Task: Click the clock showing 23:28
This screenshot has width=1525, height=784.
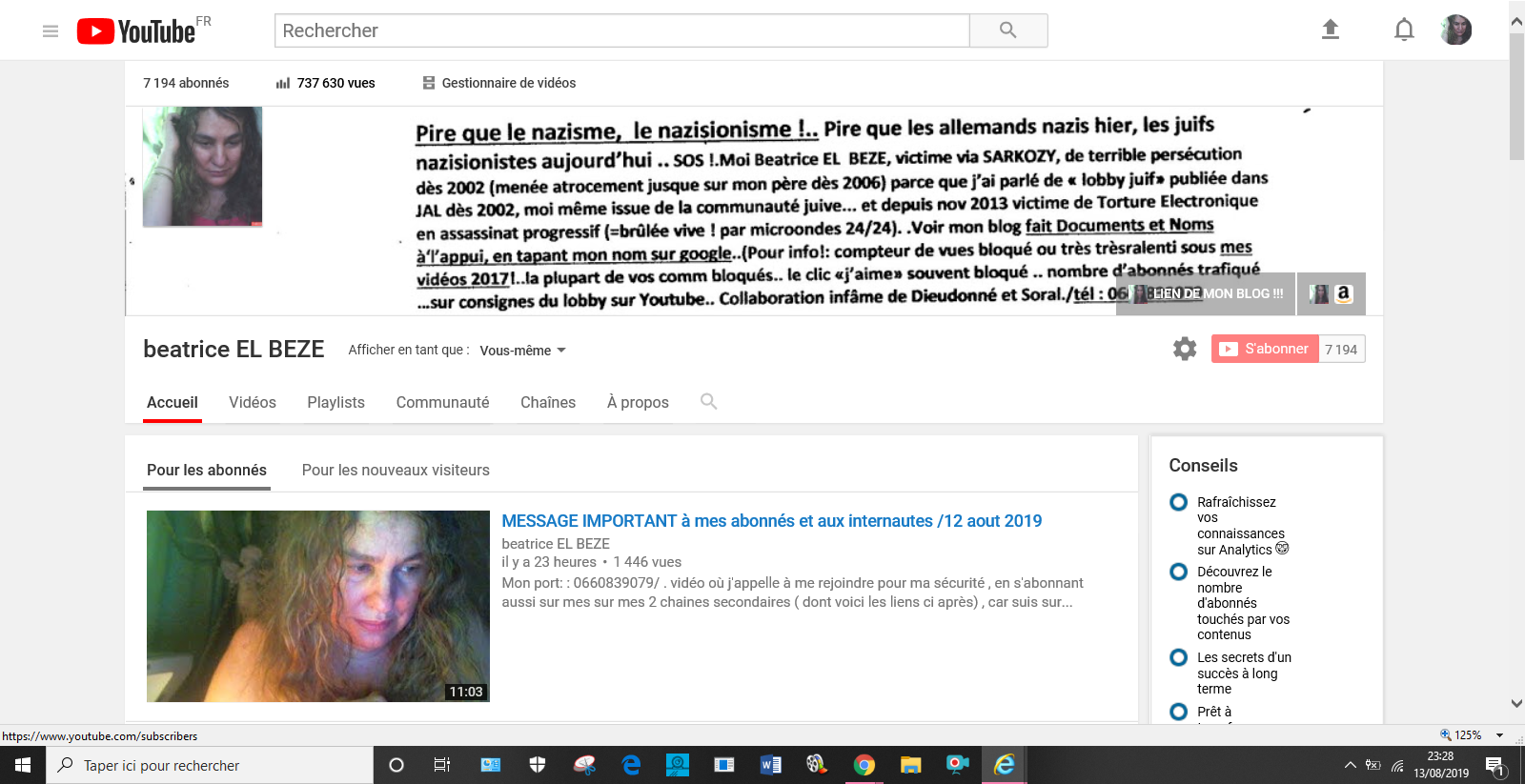Action: click(x=1440, y=756)
